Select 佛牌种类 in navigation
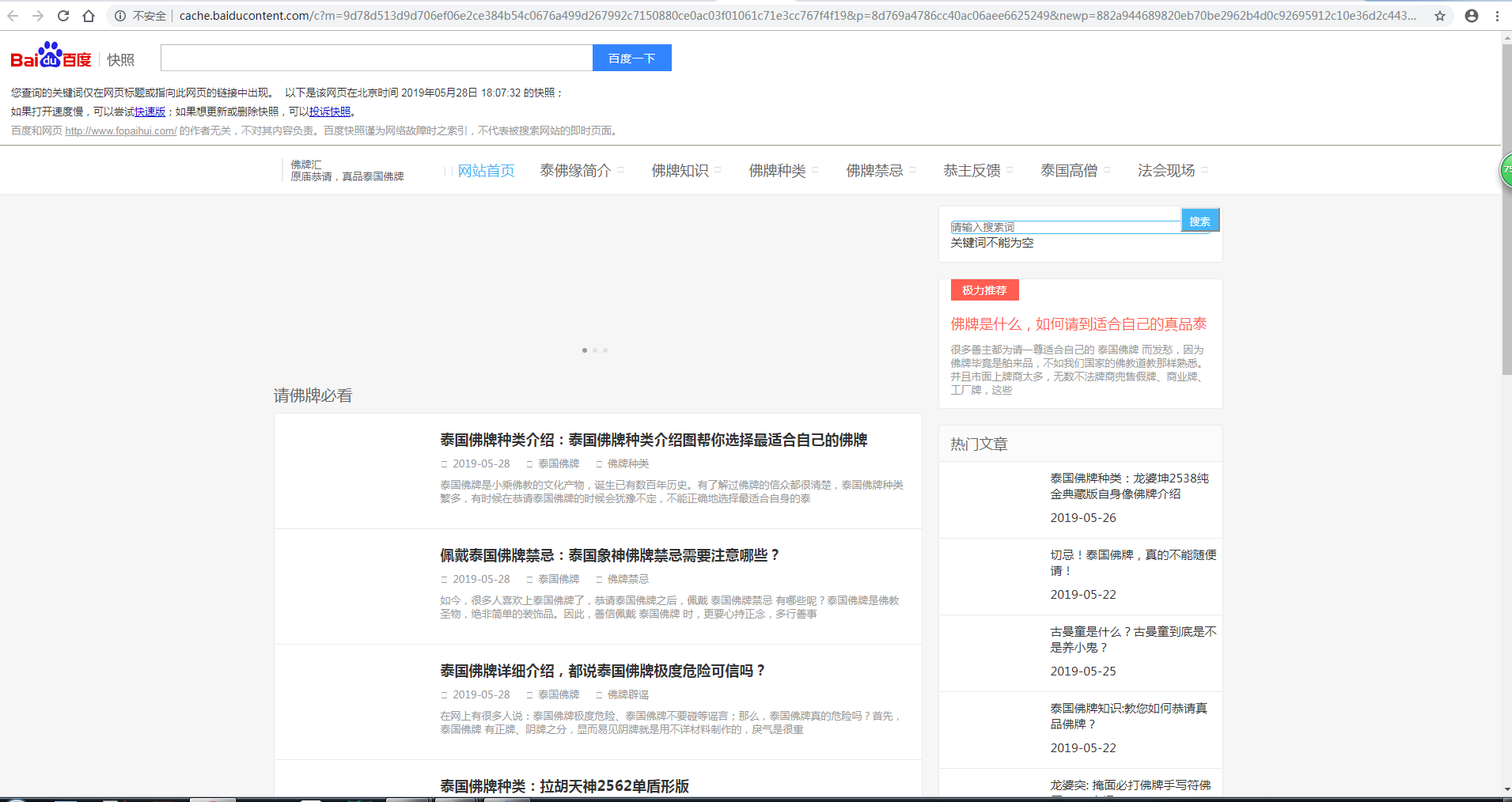 [777, 170]
